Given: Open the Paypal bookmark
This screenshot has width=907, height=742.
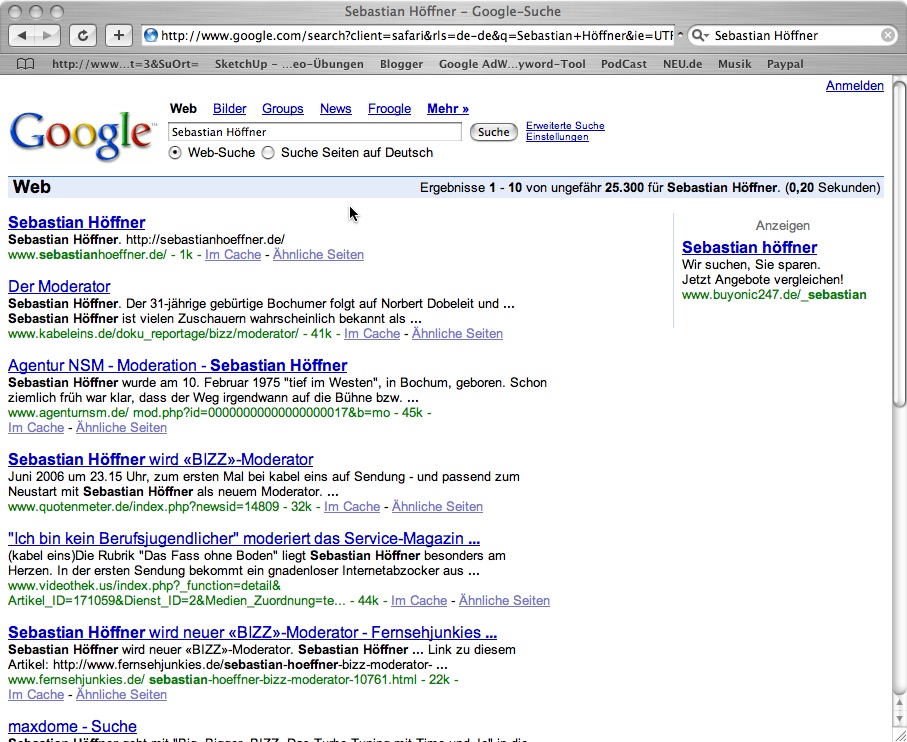Looking at the screenshot, I should pos(785,64).
